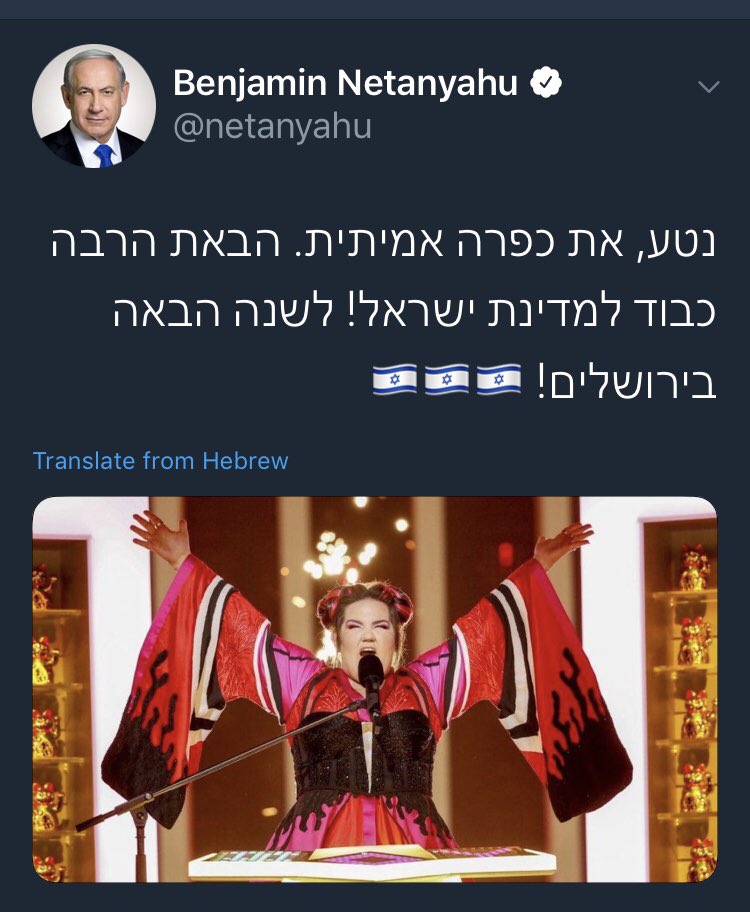Click the blue verified checkmark badge
The width and height of the screenshot is (750, 912).
[x=546, y=83]
